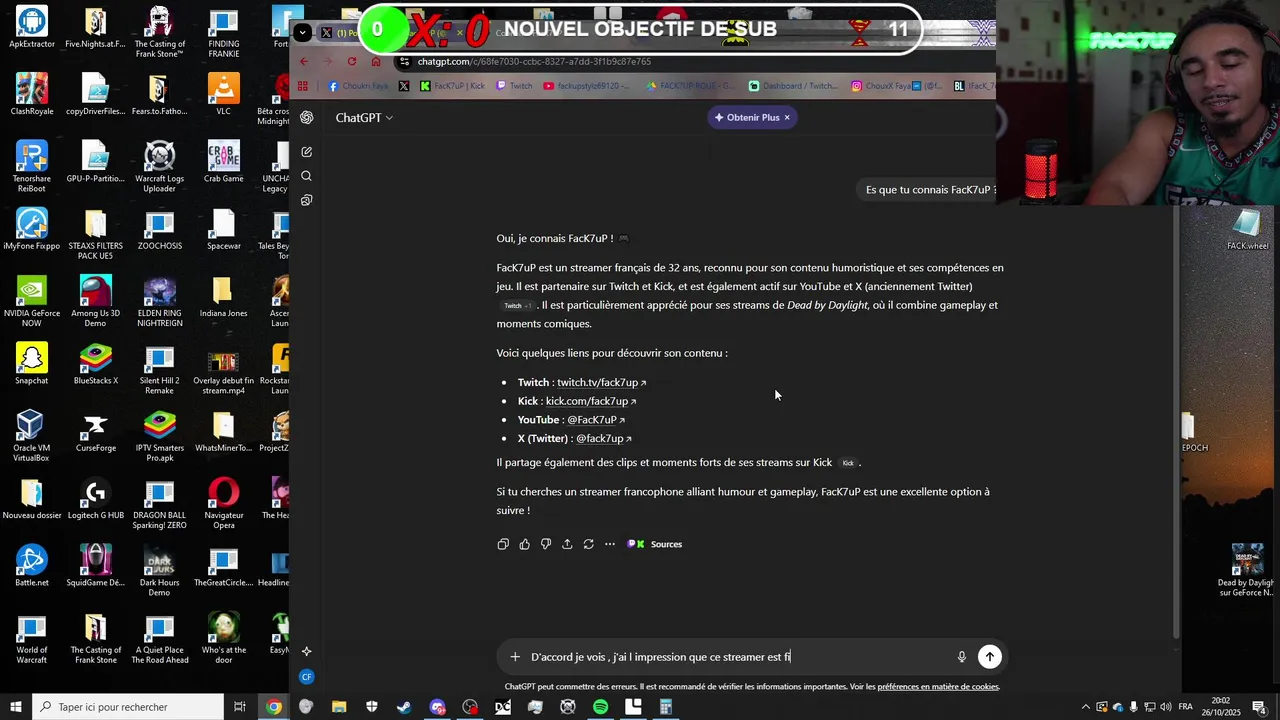Viewport: 1280px width, 720px height.
Task: Open préférences en matière de cookies link
Action: 938,687
